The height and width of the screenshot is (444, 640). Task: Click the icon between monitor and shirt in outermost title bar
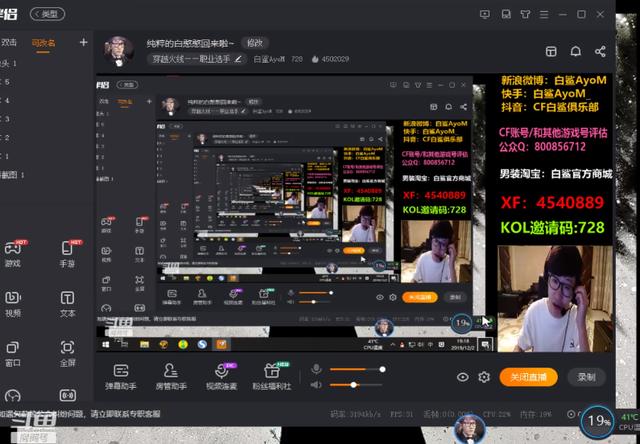(506, 14)
